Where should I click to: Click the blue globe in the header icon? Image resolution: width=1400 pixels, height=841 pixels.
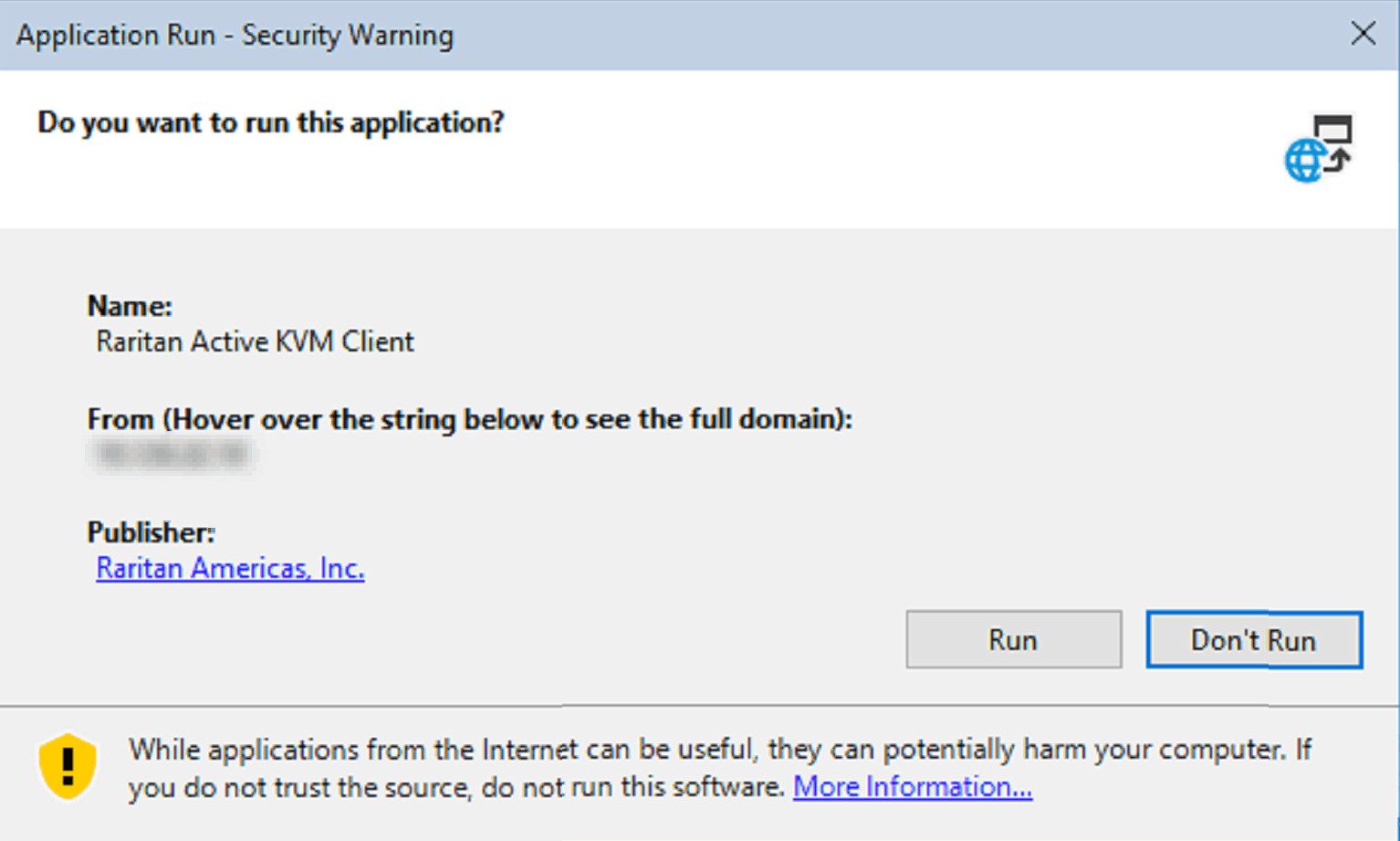pos(1304,162)
